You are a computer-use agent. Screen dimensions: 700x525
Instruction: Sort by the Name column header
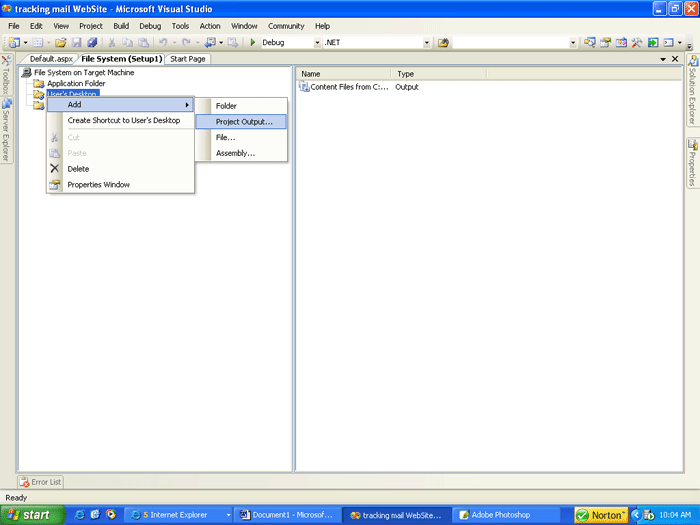tap(344, 74)
